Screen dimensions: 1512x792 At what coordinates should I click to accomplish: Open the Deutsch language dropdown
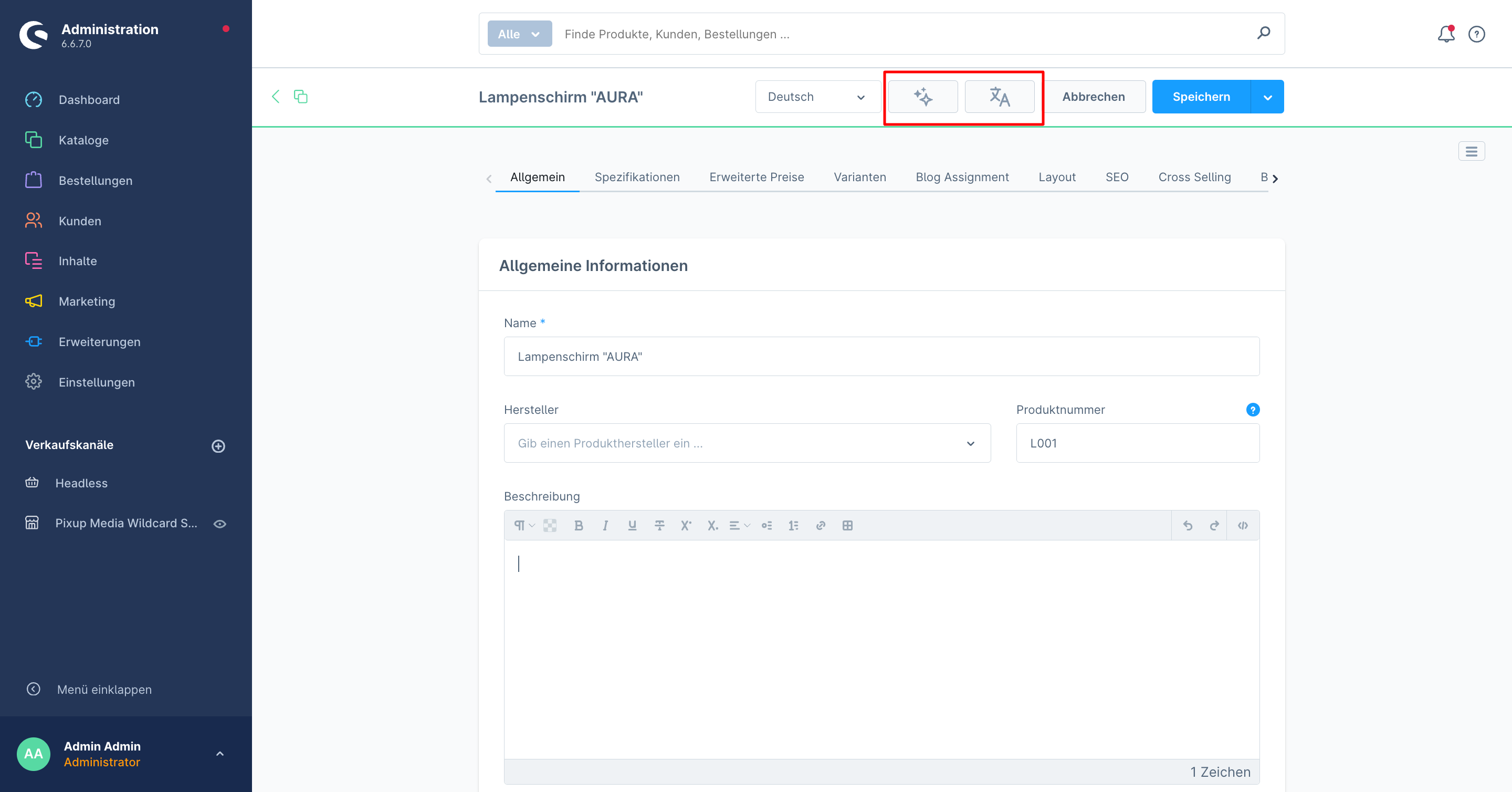(816, 97)
